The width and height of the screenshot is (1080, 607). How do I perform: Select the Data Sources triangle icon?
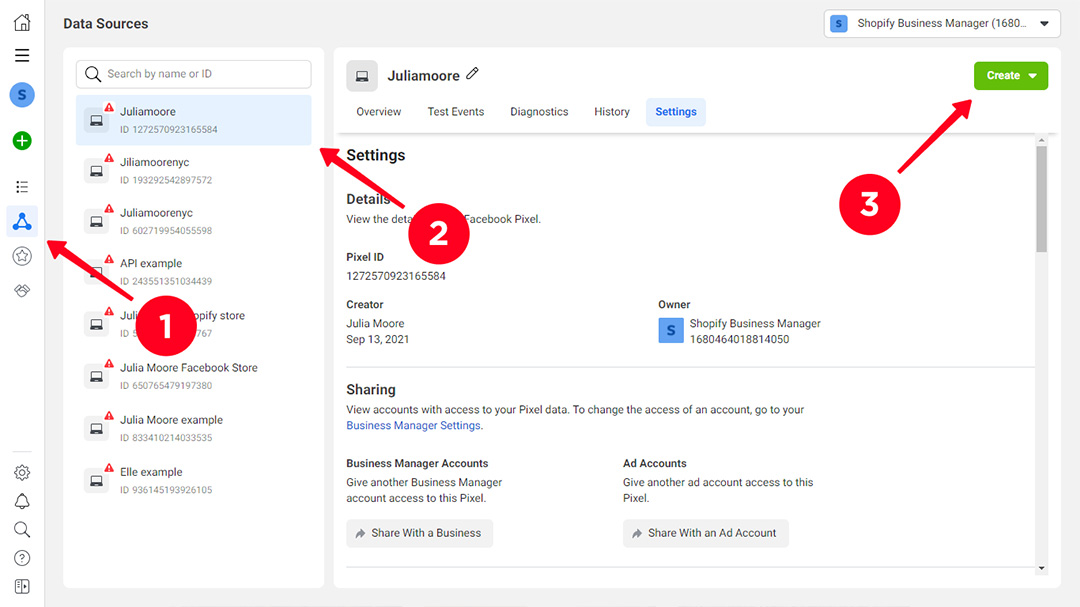point(22,221)
